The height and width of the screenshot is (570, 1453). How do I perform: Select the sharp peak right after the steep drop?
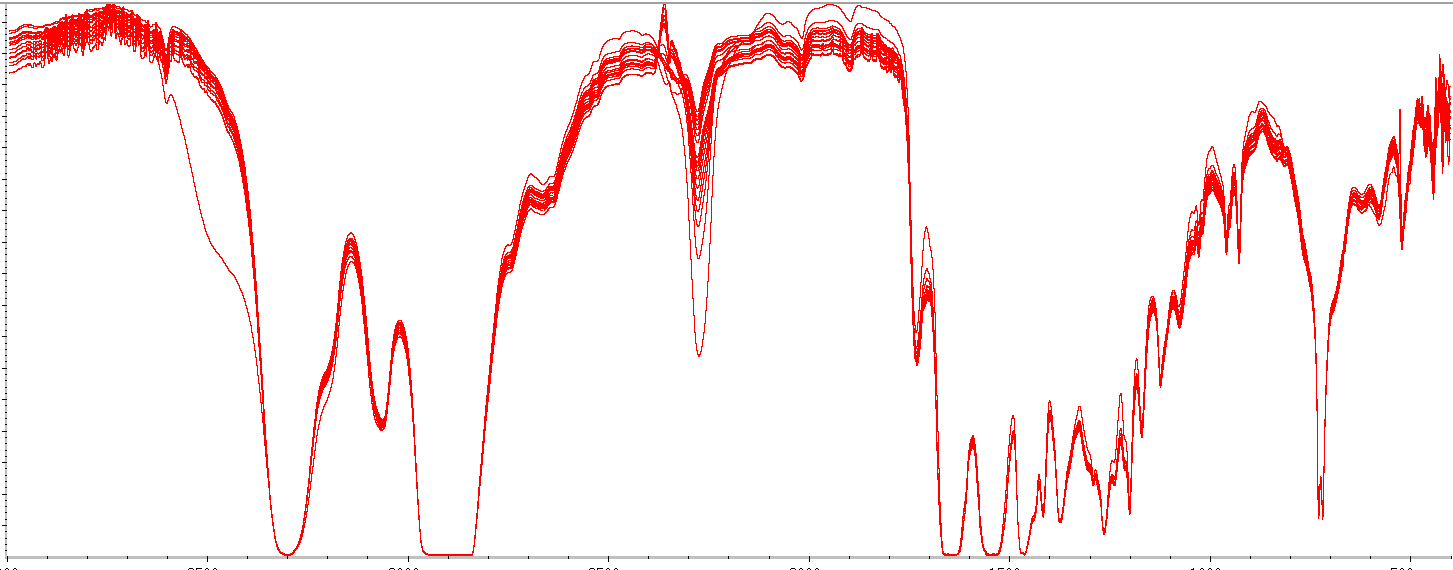coord(927,232)
